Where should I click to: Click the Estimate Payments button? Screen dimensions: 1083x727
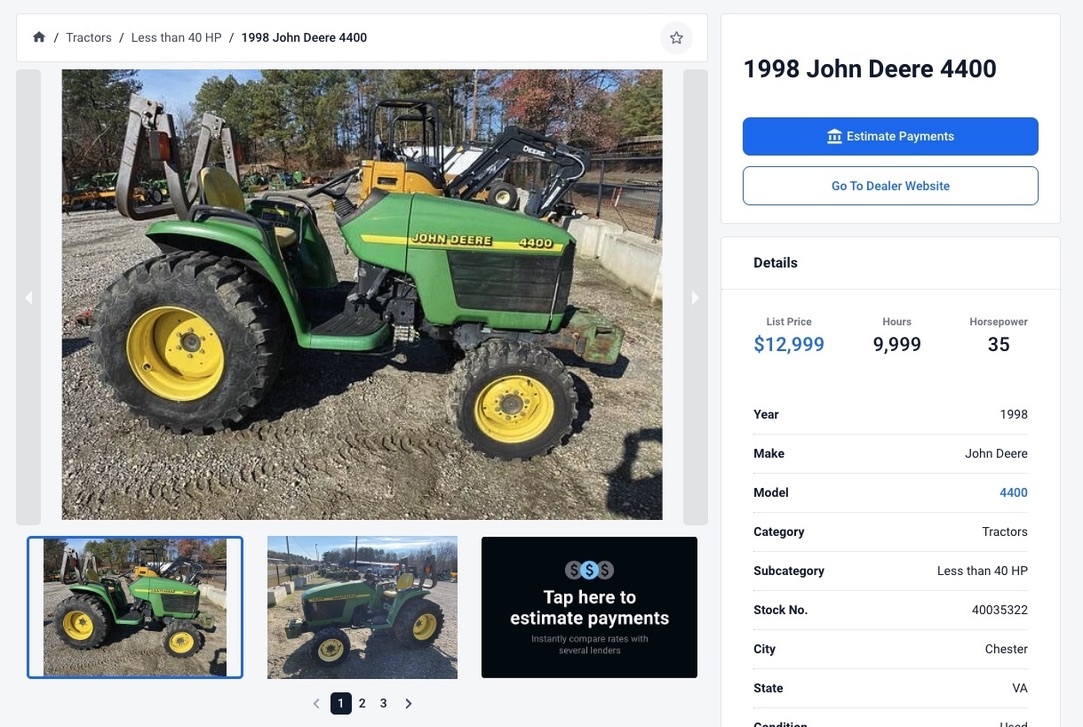coord(890,136)
